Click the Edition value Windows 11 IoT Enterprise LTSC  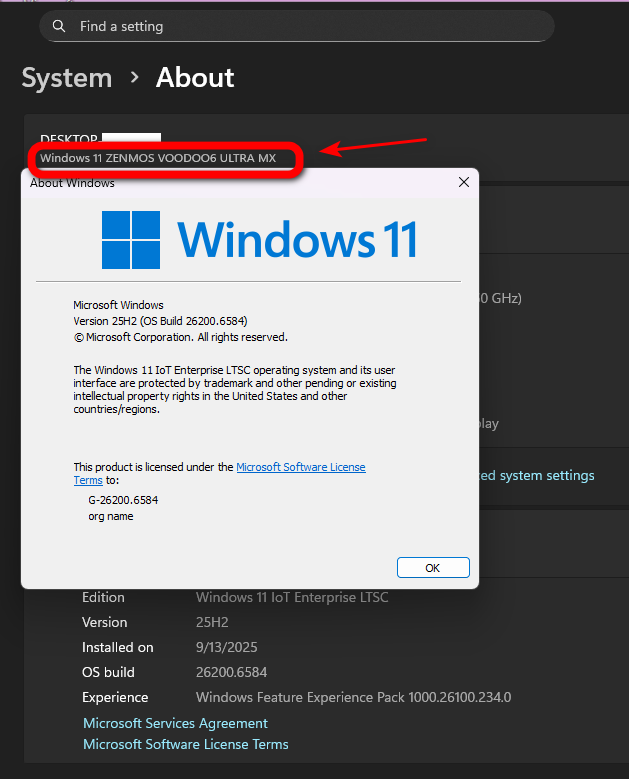[x=292, y=597]
